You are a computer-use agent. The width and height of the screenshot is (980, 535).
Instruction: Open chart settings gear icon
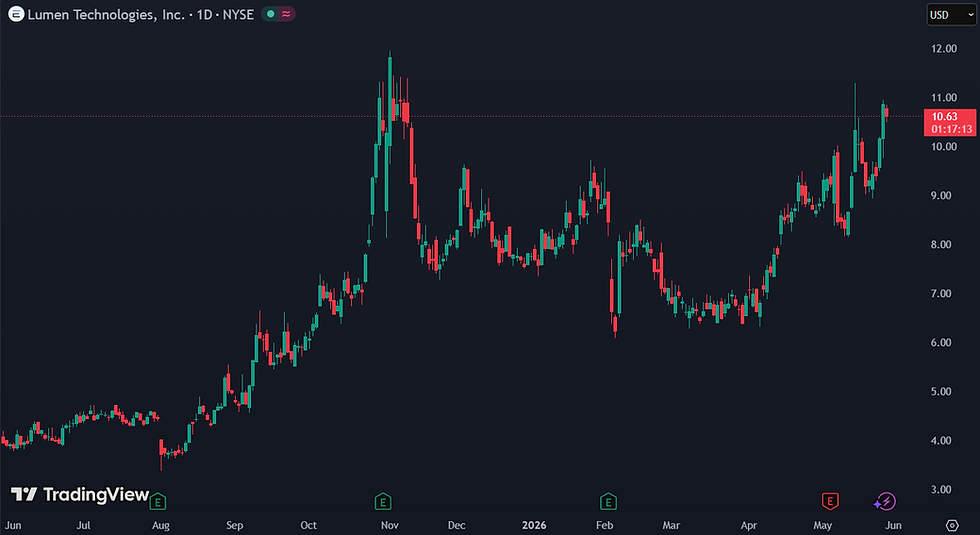952,525
